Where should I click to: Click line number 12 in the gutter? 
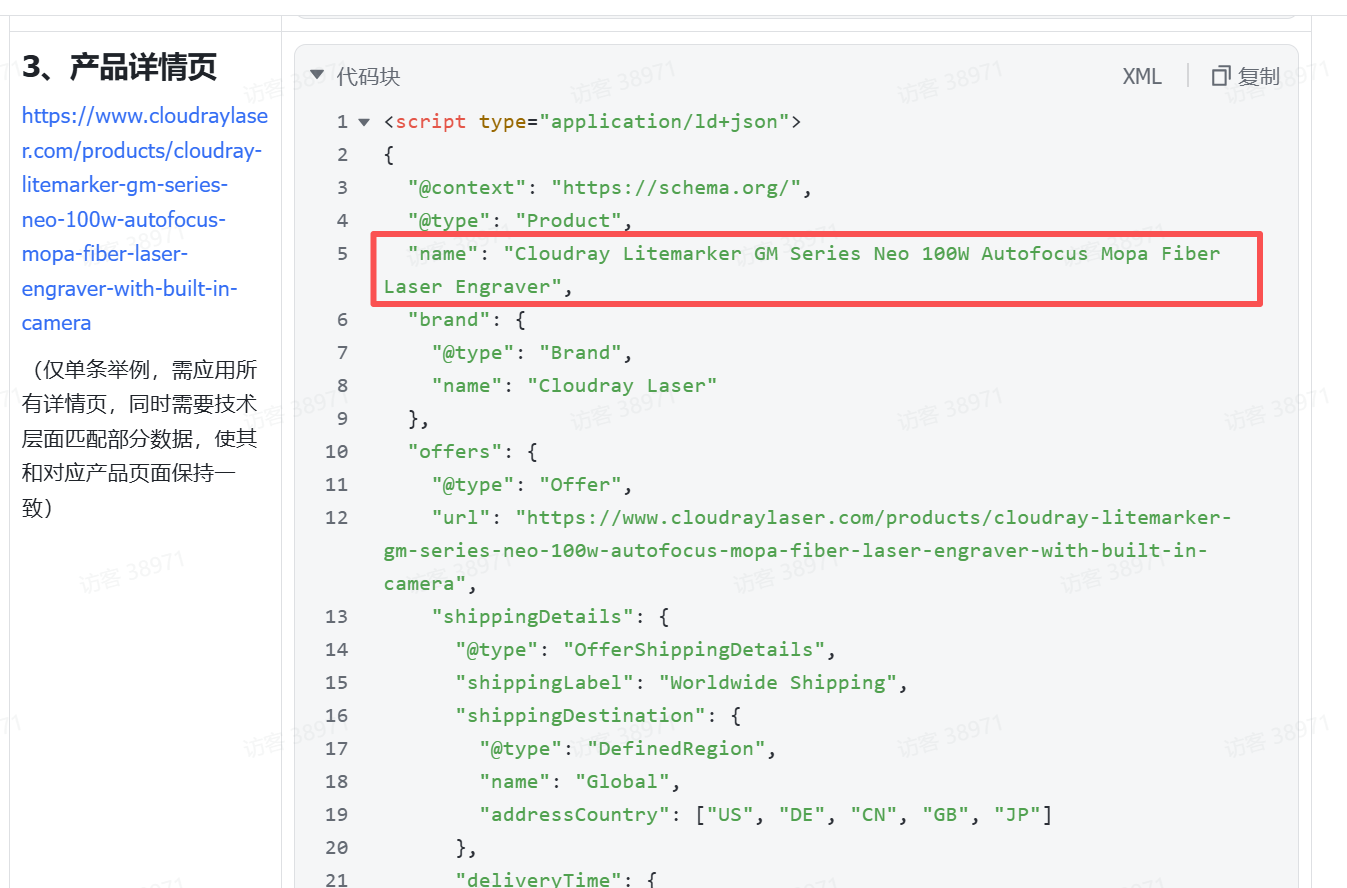[337, 518]
